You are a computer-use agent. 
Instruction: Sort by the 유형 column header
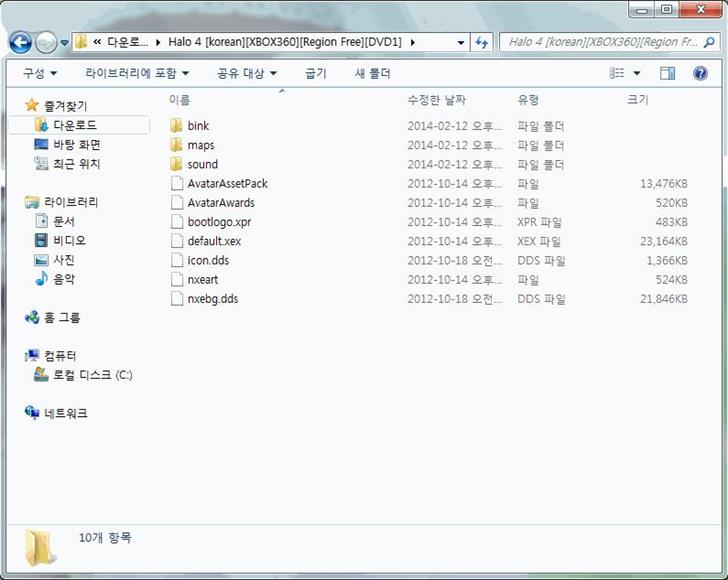[x=528, y=100]
